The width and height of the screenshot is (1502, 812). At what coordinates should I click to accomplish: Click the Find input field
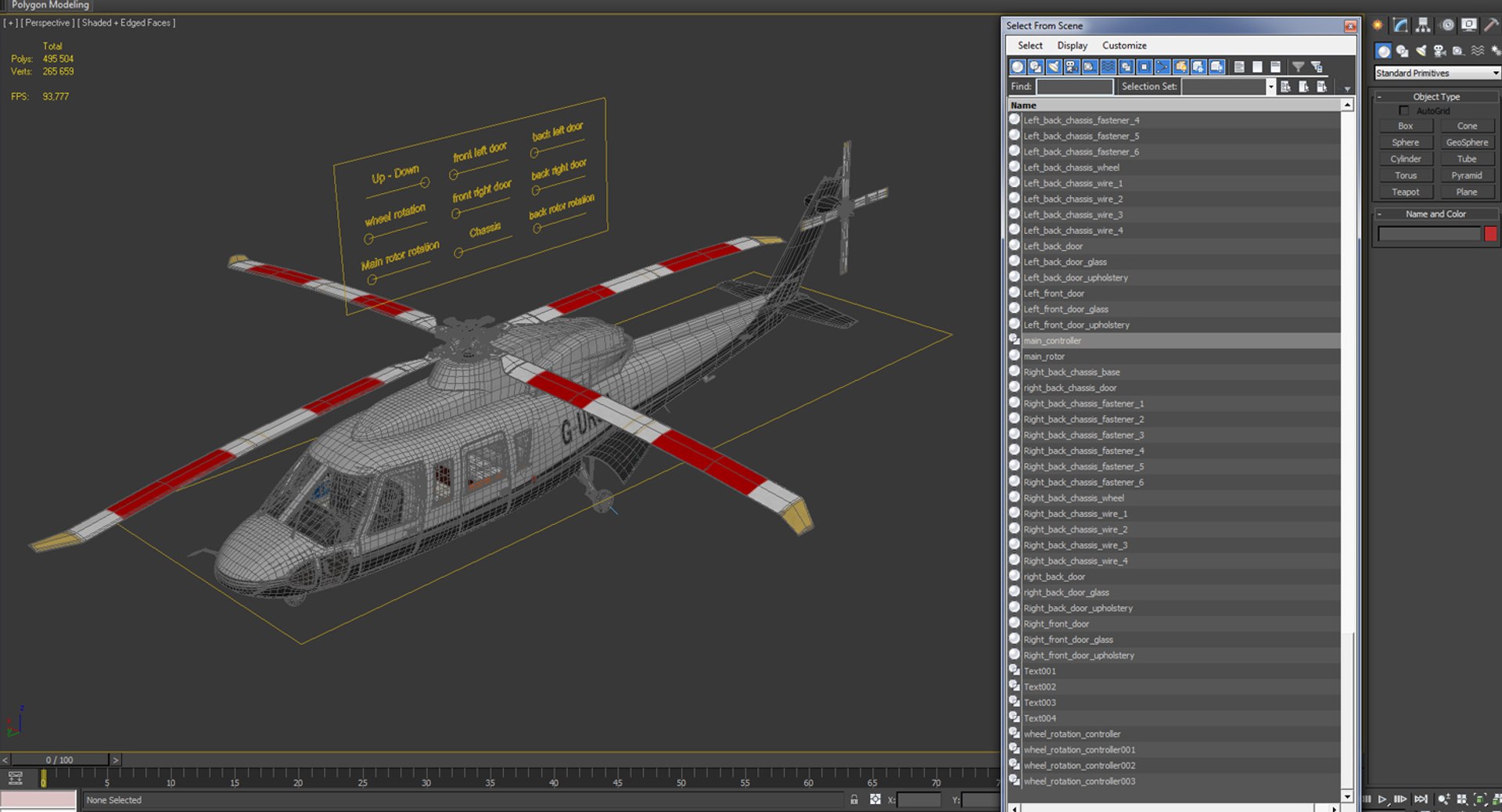point(1074,87)
